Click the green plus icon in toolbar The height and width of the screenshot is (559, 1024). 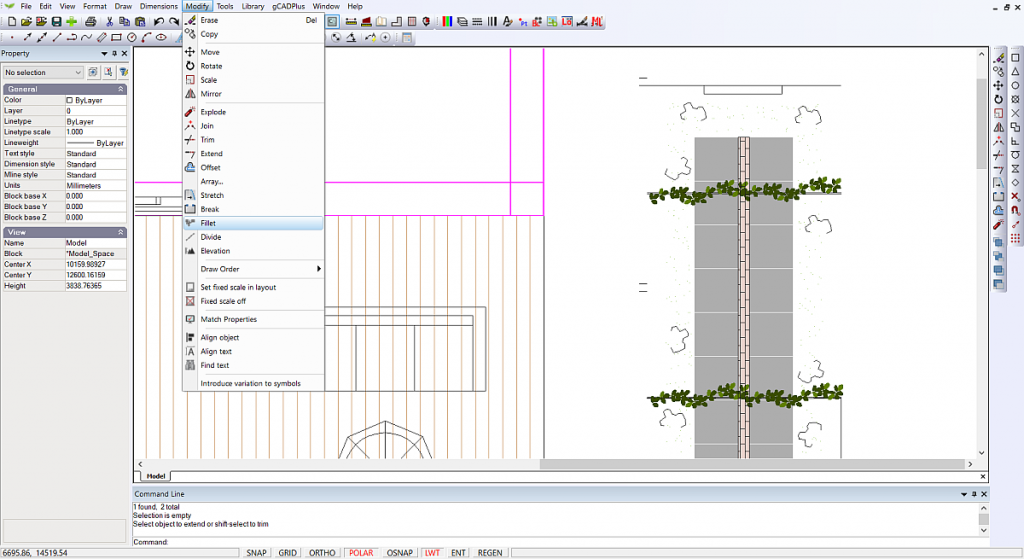(71, 22)
